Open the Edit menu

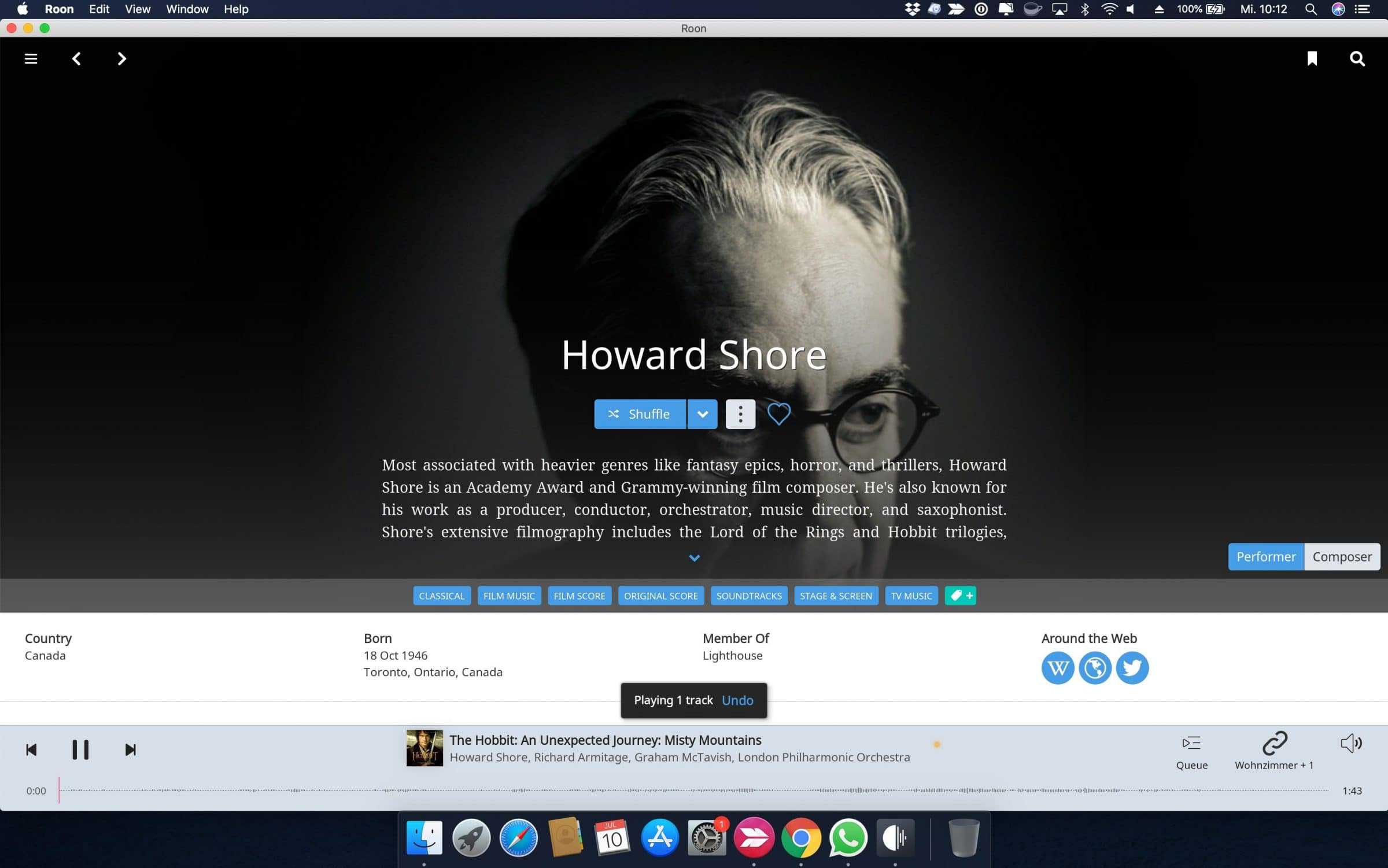click(x=99, y=9)
